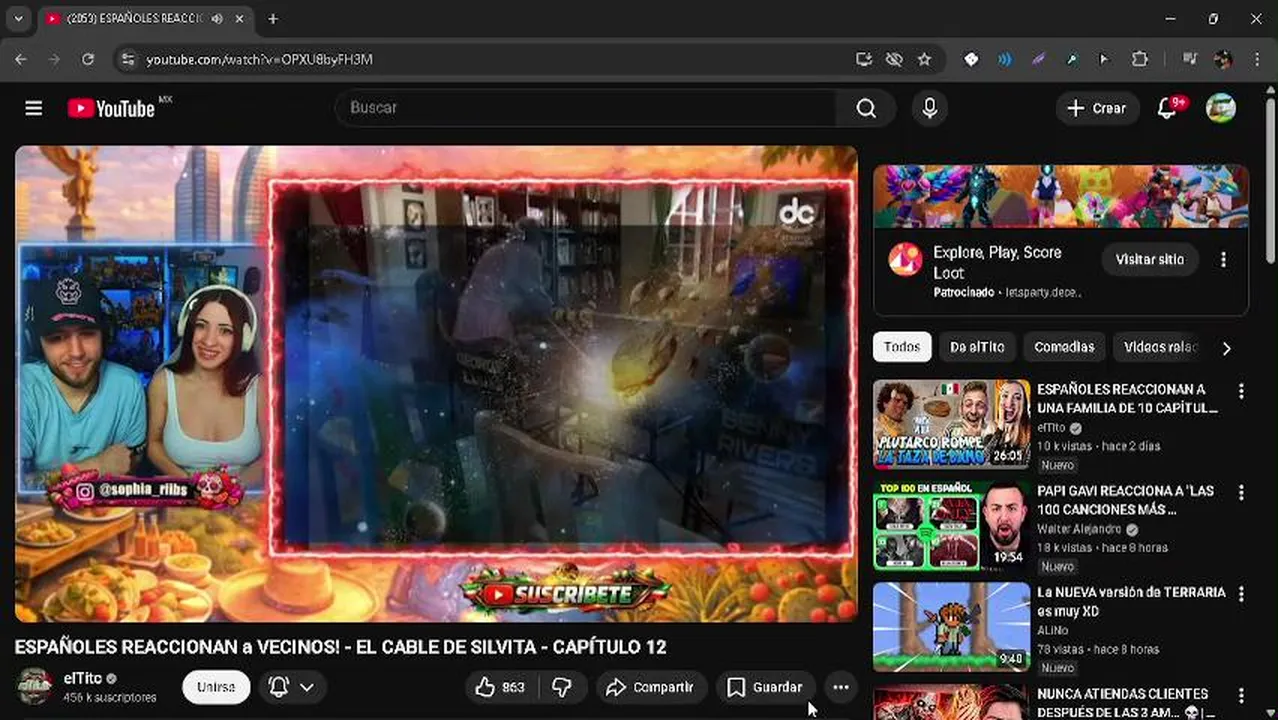
Task: Open the Extensions puzzle icon
Action: 1139,59
